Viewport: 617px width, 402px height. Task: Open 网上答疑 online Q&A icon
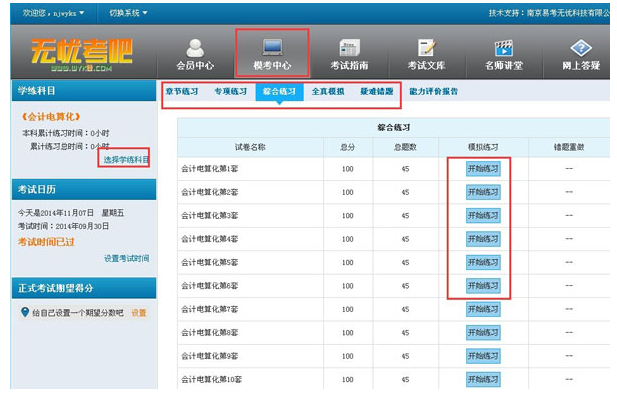click(x=580, y=47)
